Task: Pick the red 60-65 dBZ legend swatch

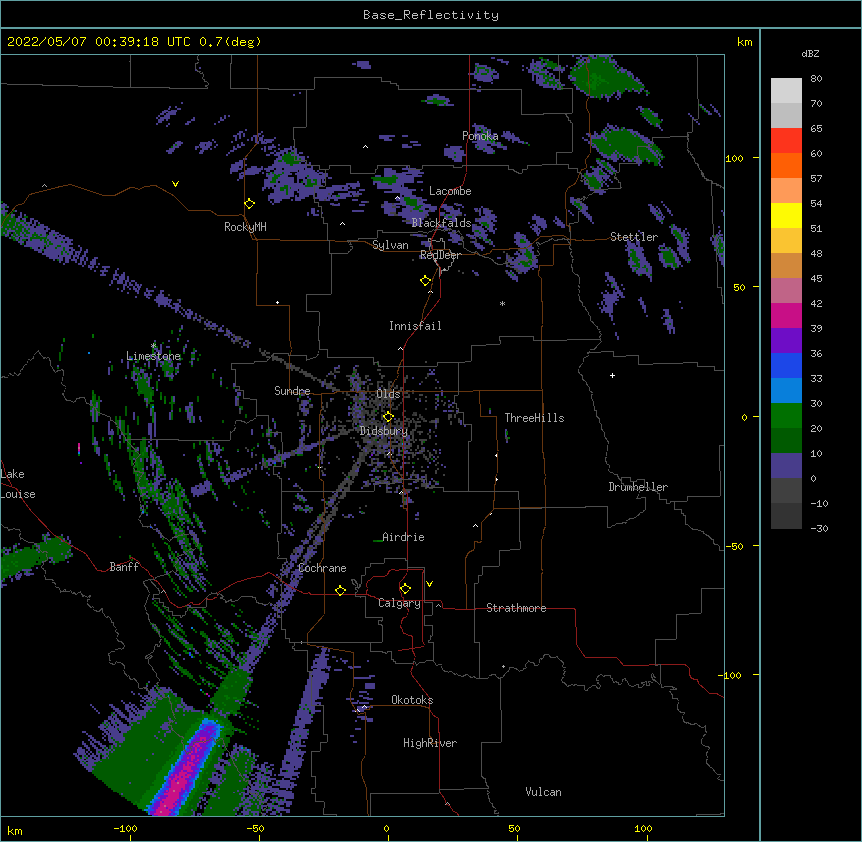Action: [786, 141]
